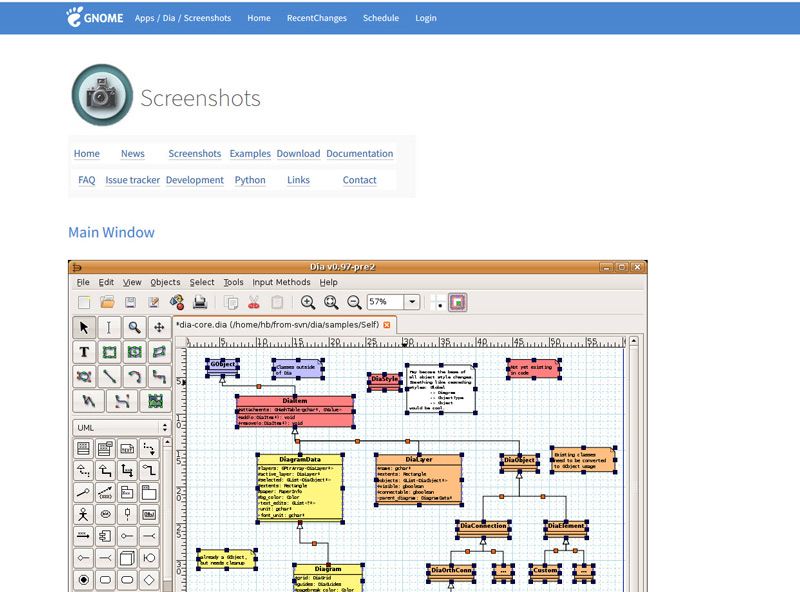Viewport: 800px width, 592px height.
Task: Click the Export diagram icon
Action: [177, 303]
